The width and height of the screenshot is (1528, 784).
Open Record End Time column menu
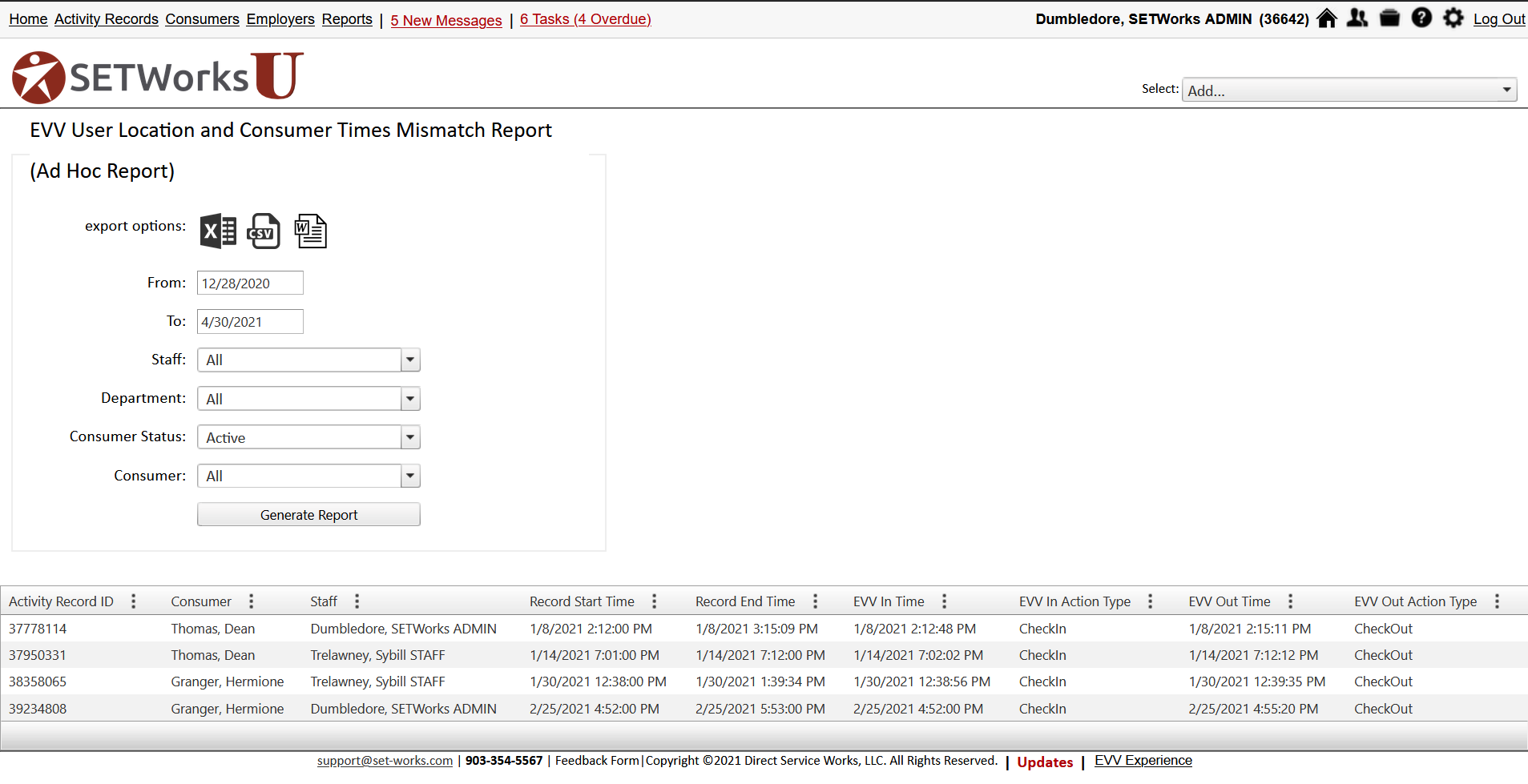tap(816, 601)
